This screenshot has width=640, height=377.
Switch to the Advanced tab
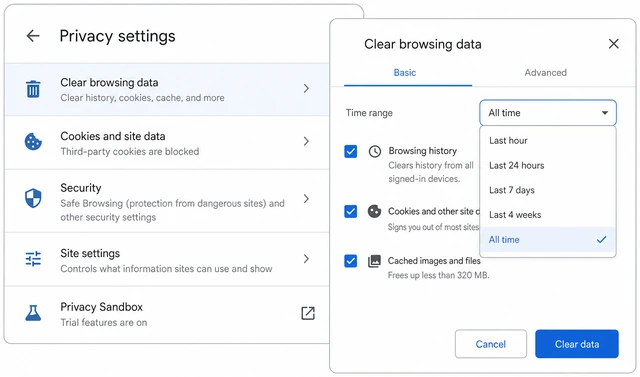coord(545,73)
